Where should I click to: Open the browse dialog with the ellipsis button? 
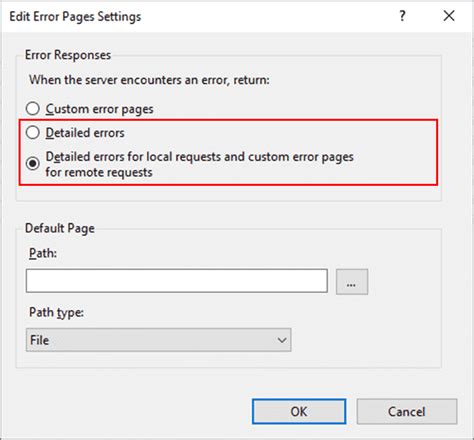352,282
